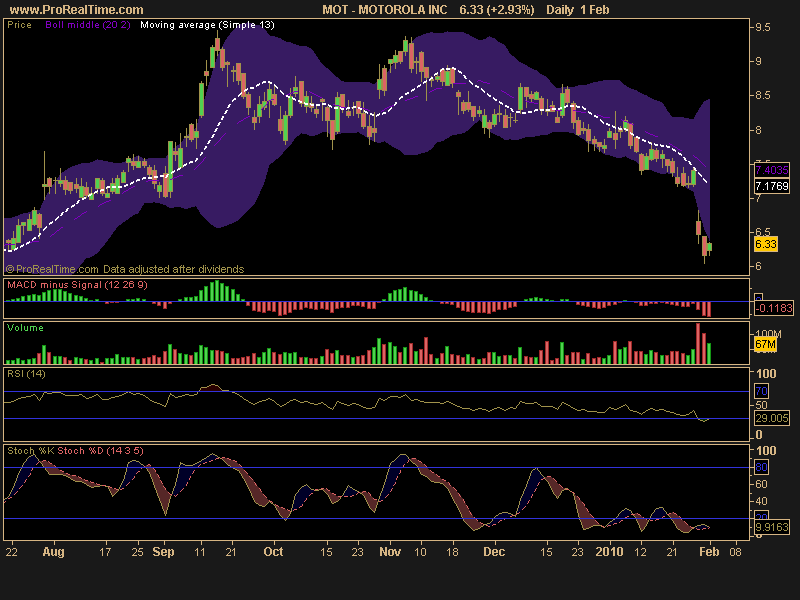This screenshot has height=600, width=800.
Task: Click the Stoch %D (14 3 5) label
Action: (x=101, y=451)
